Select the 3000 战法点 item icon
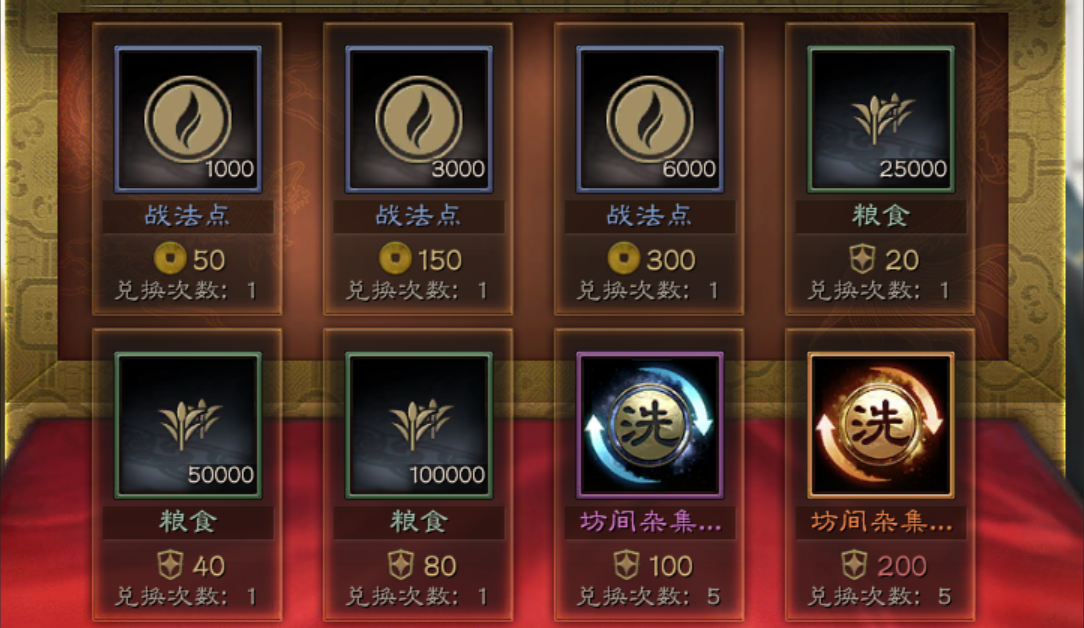 pyautogui.click(x=418, y=119)
